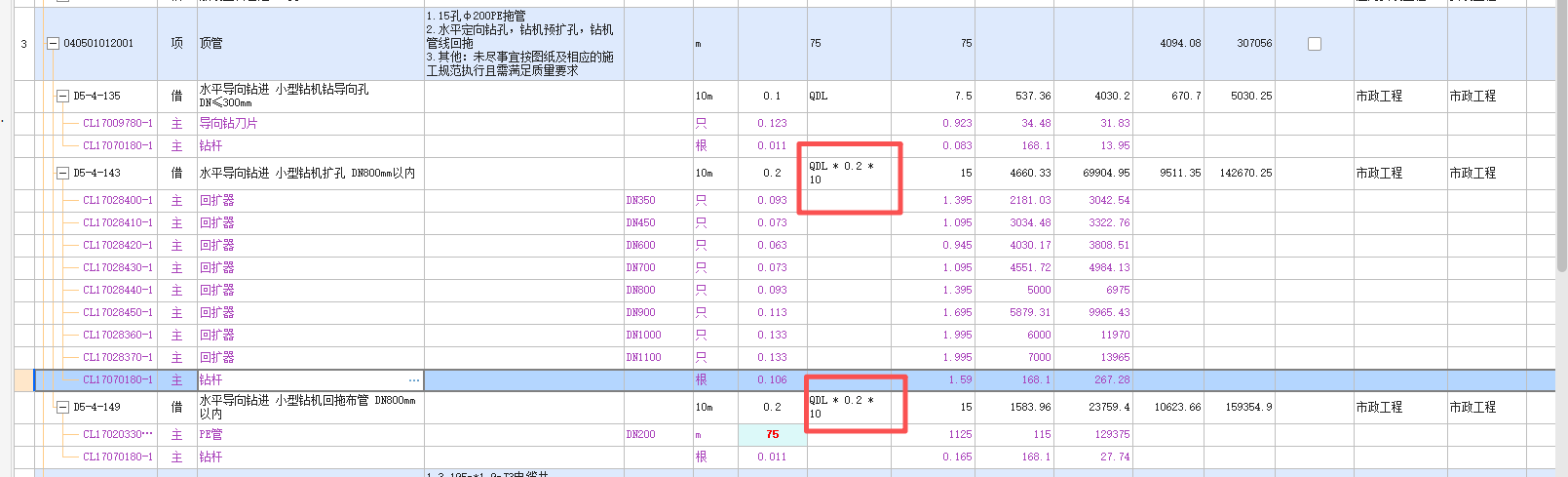
Task: Select code CL17028360-1
Action: pos(118,336)
